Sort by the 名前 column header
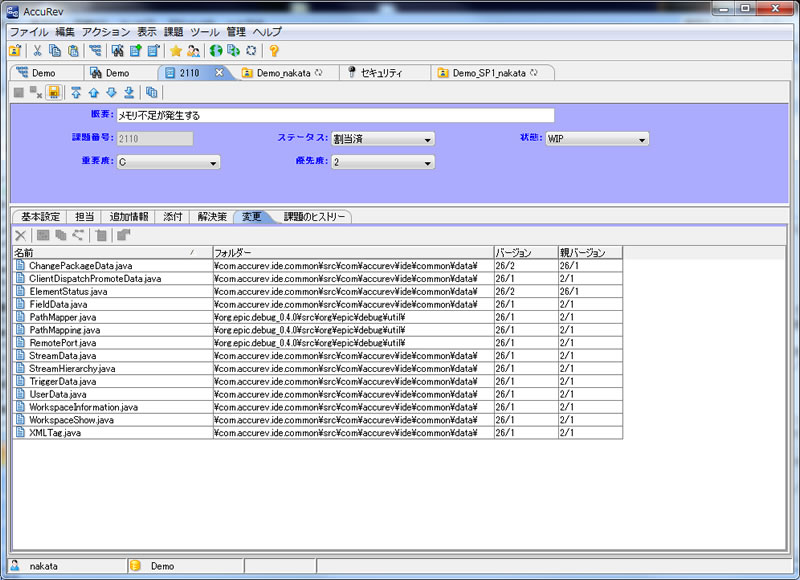Viewport: 800px width, 580px height. (x=112, y=253)
